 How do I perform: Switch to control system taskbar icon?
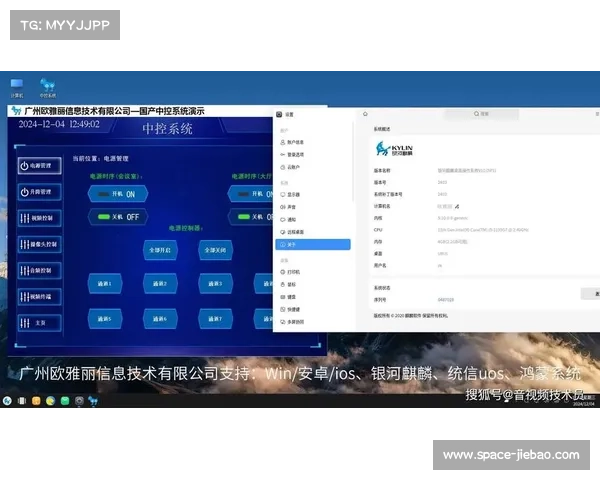click(93, 401)
